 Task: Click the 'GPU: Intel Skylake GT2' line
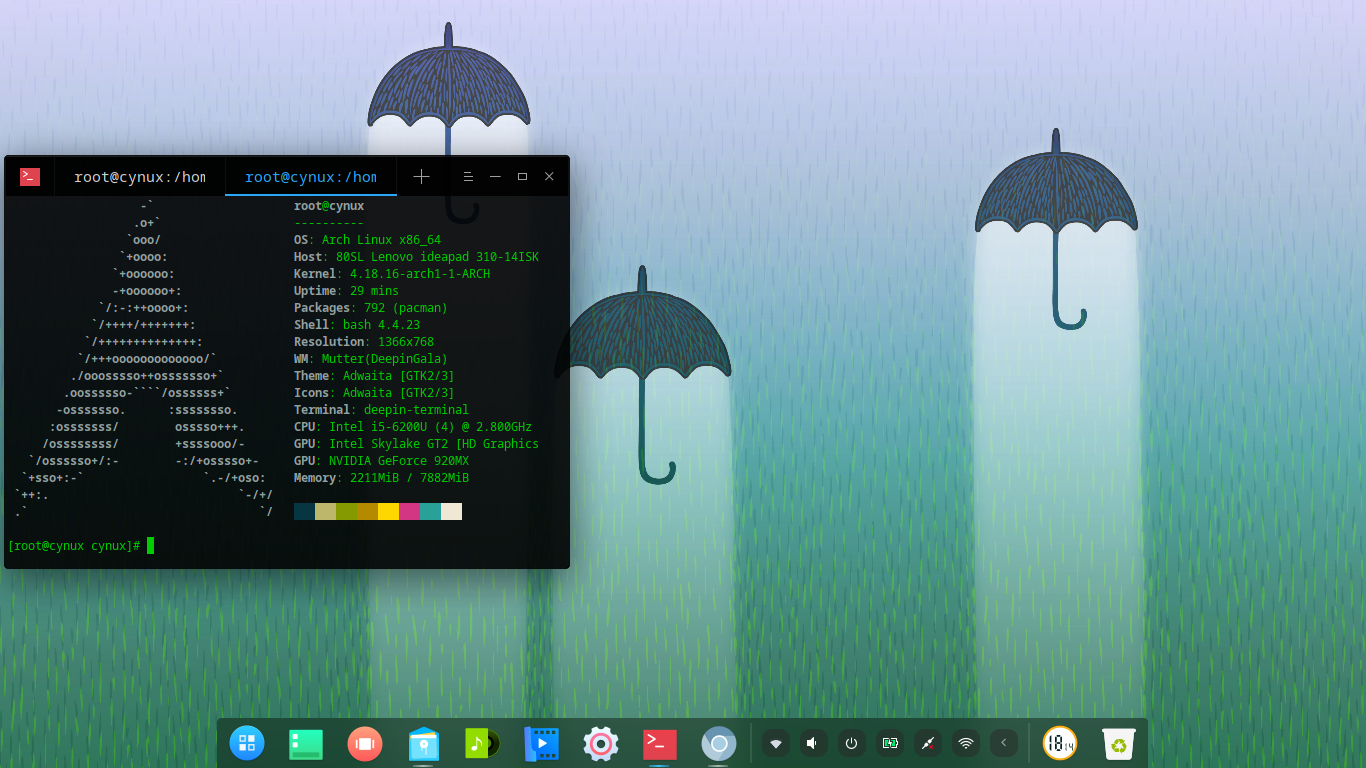point(416,444)
